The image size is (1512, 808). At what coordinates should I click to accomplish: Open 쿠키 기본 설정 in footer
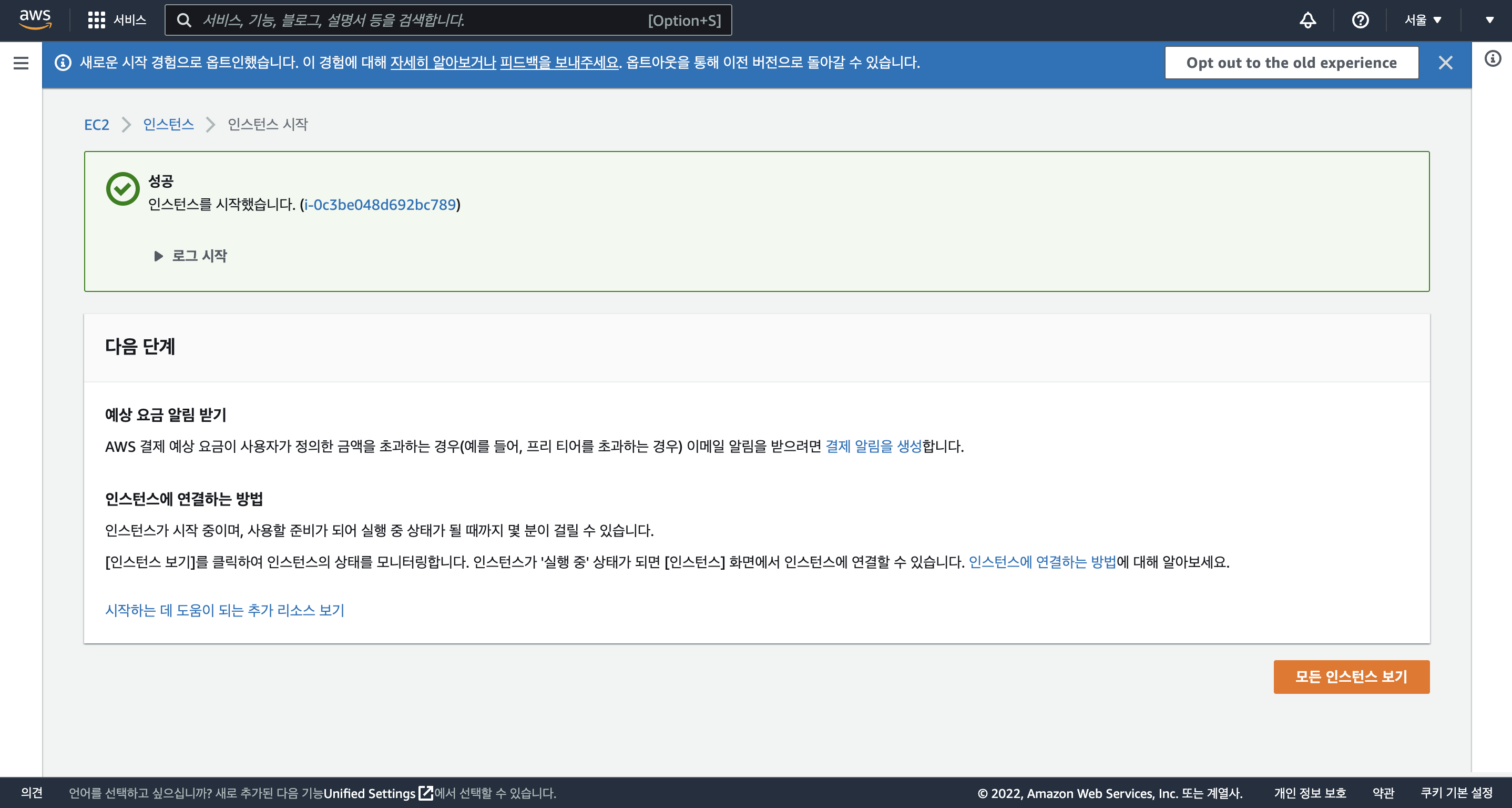click(x=1456, y=793)
